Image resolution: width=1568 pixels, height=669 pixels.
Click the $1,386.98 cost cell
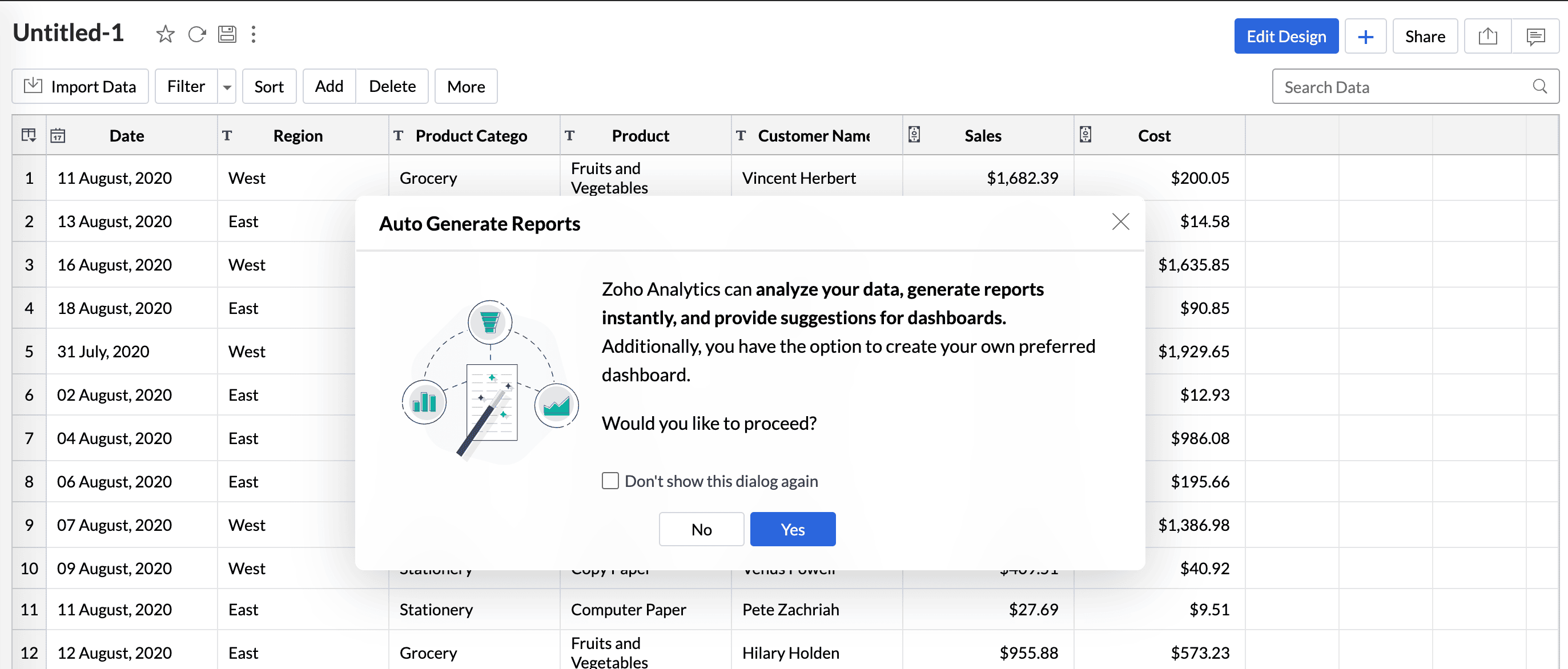coord(1195,524)
